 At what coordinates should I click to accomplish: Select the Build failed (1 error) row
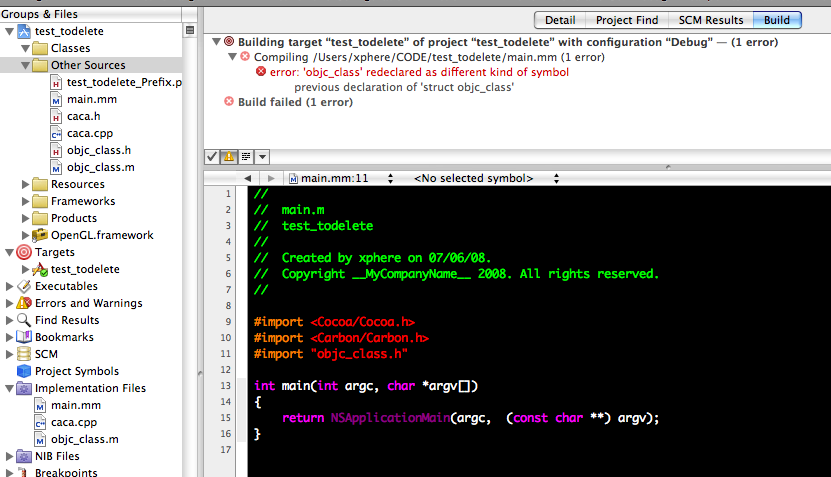click(295, 102)
